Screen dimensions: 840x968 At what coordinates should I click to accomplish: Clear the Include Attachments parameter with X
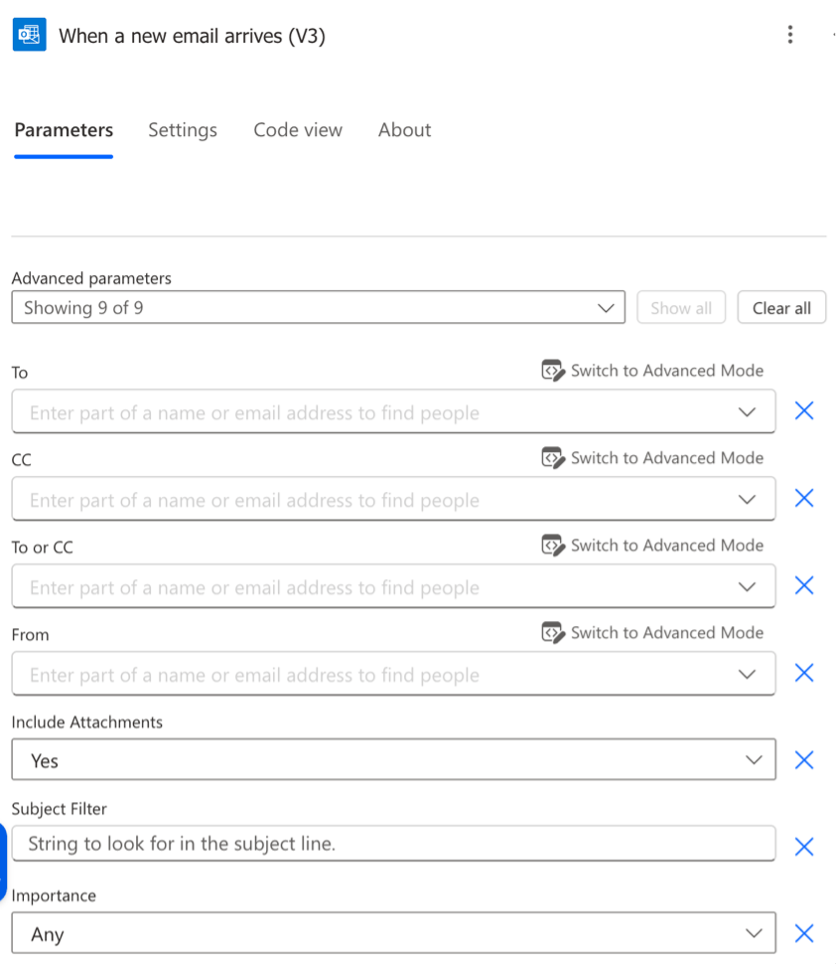click(804, 759)
